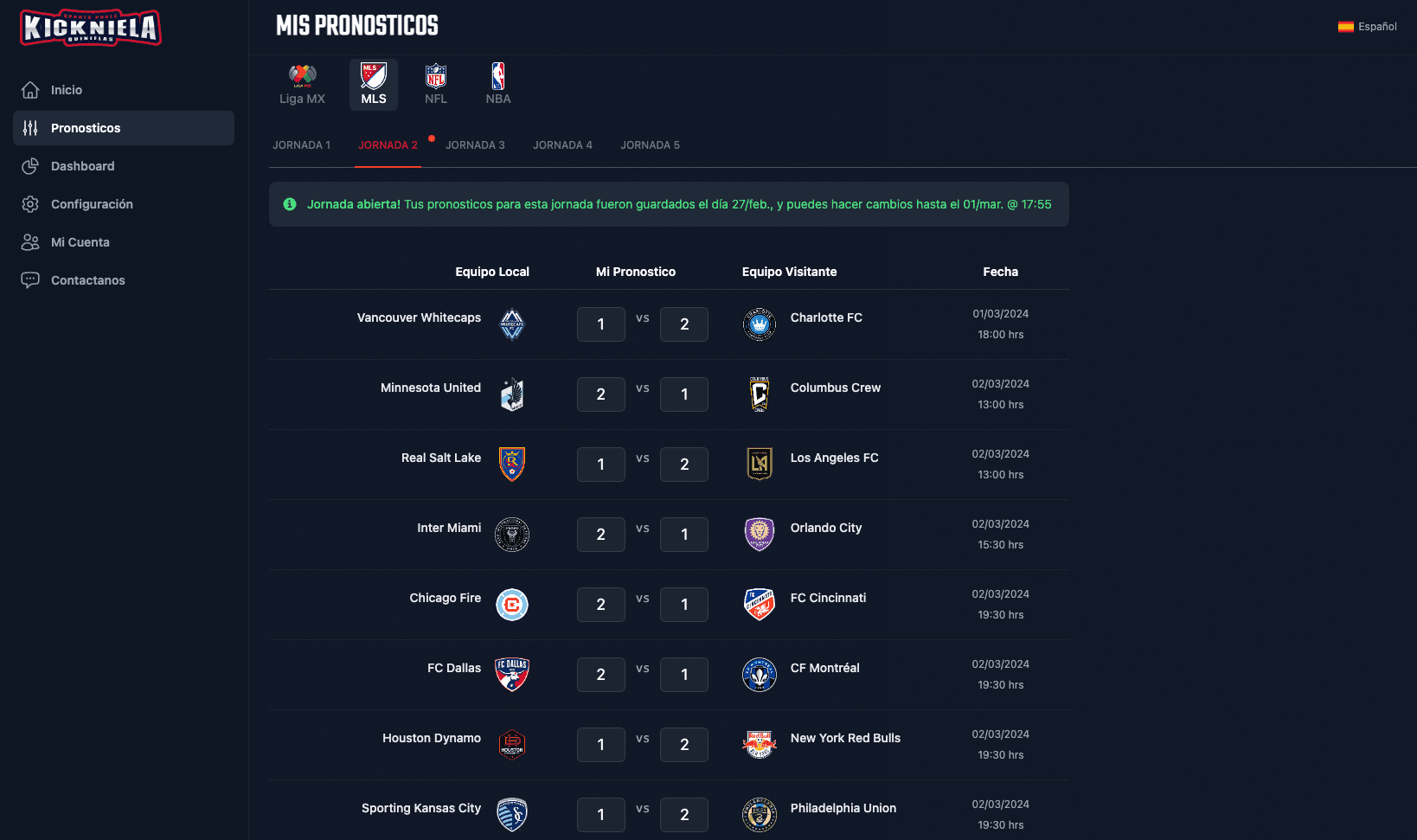Viewport: 1417px width, 840px height.
Task: Click the New York Red Bulls crest
Action: click(760, 745)
